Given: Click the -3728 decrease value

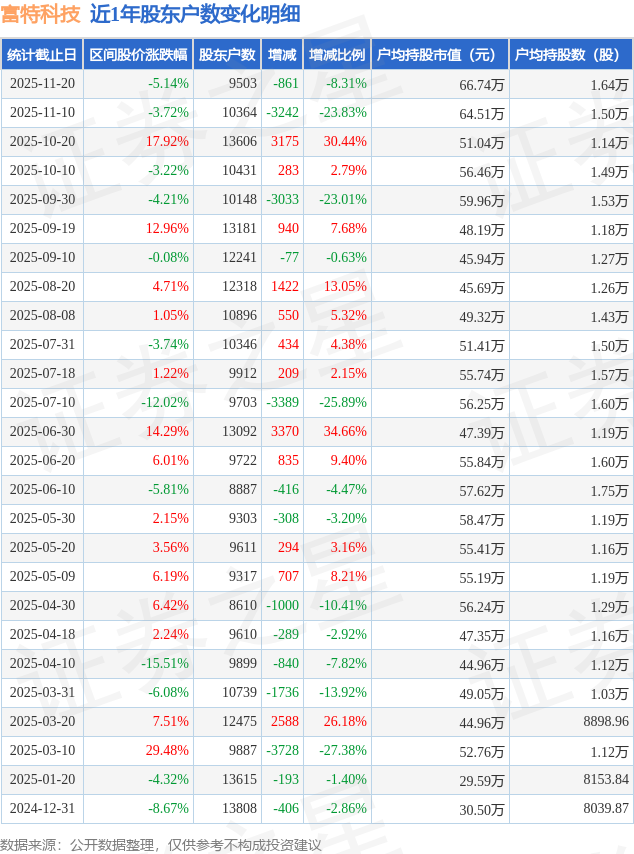Looking at the screenshot, I should (x=282, y=751).
